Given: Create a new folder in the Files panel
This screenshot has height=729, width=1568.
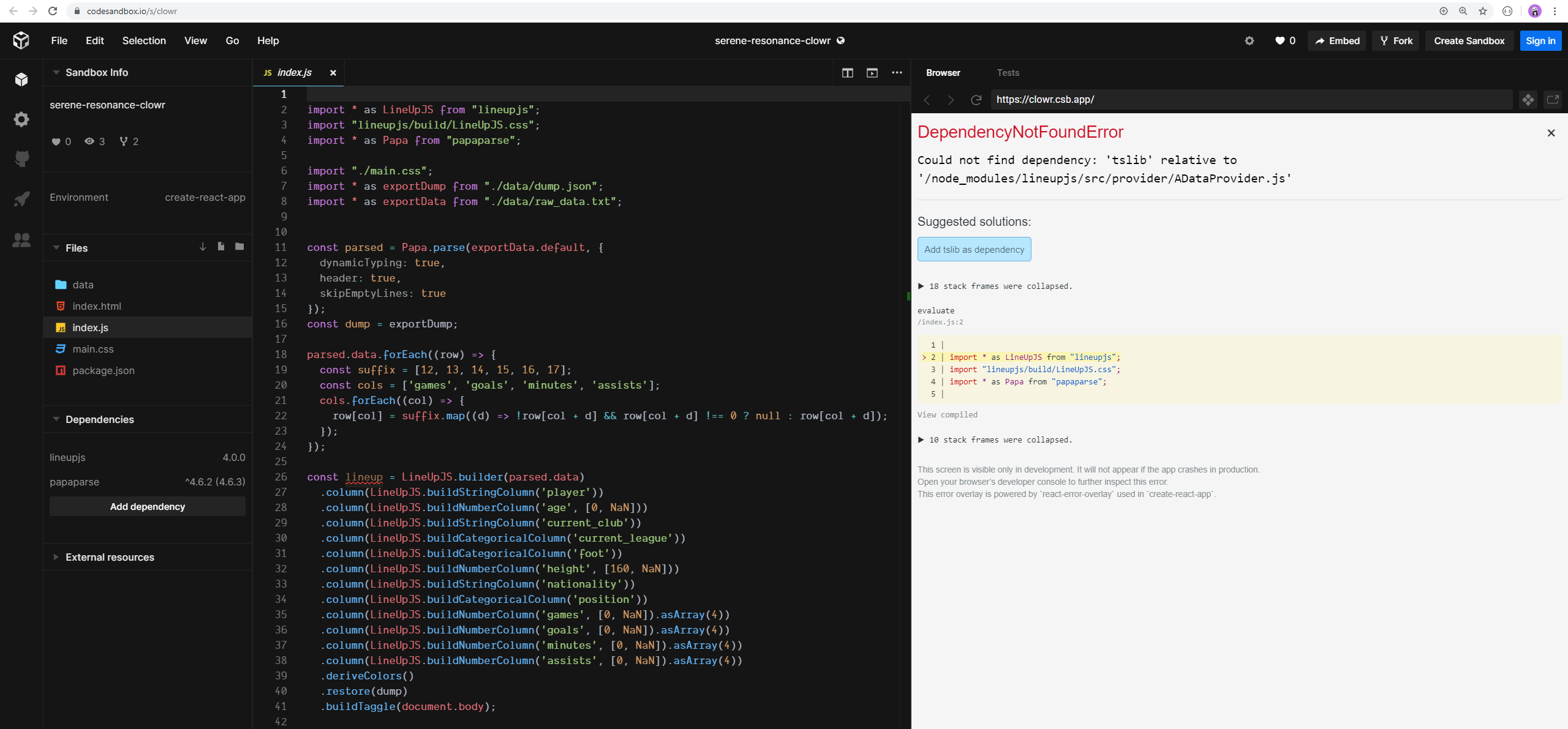Looking at the screenshot, I should point(239,247).
